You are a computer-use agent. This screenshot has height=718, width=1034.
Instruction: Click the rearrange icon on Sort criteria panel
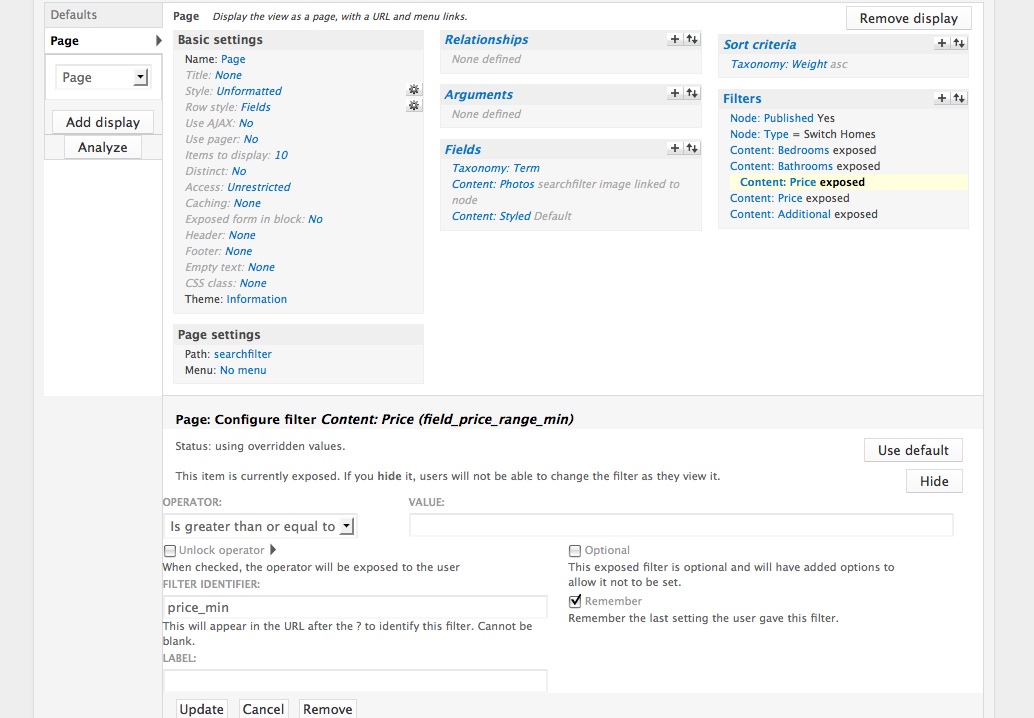click(x=958, y=43)
